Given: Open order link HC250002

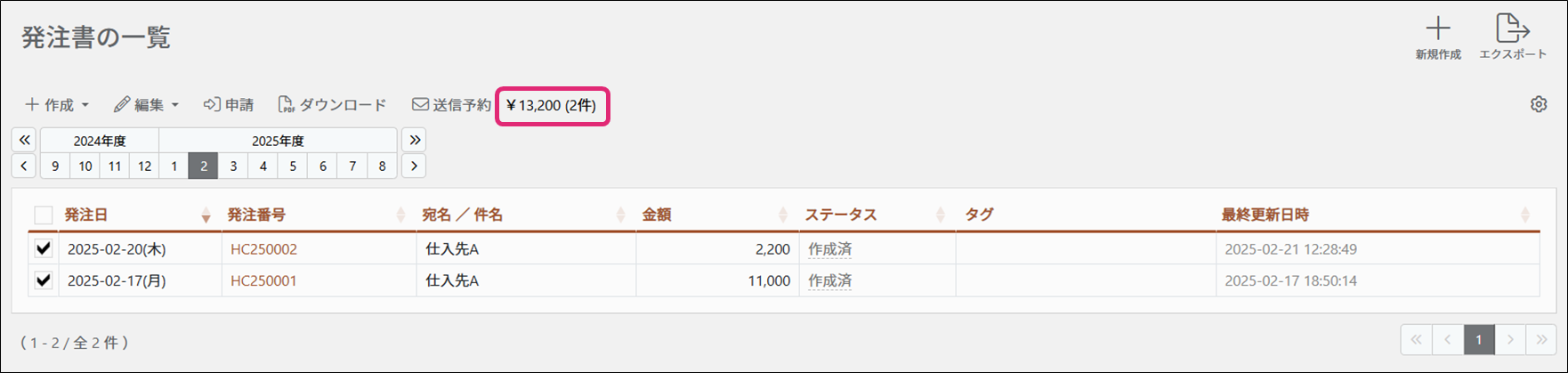Looking at the screenshot, I should click(263, 249).
